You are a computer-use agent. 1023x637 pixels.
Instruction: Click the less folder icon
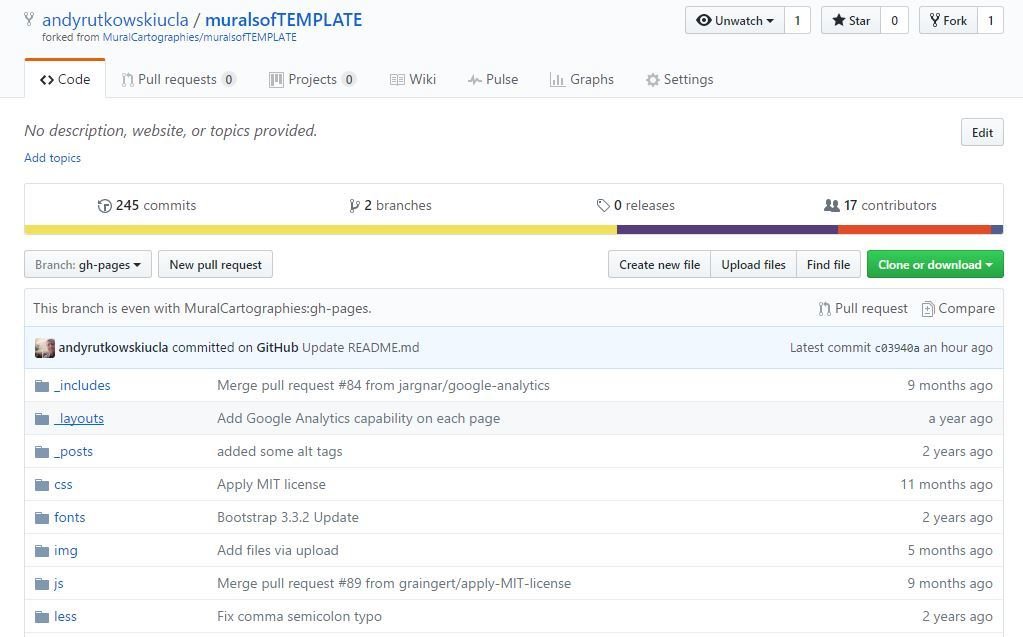click(42, 616)
